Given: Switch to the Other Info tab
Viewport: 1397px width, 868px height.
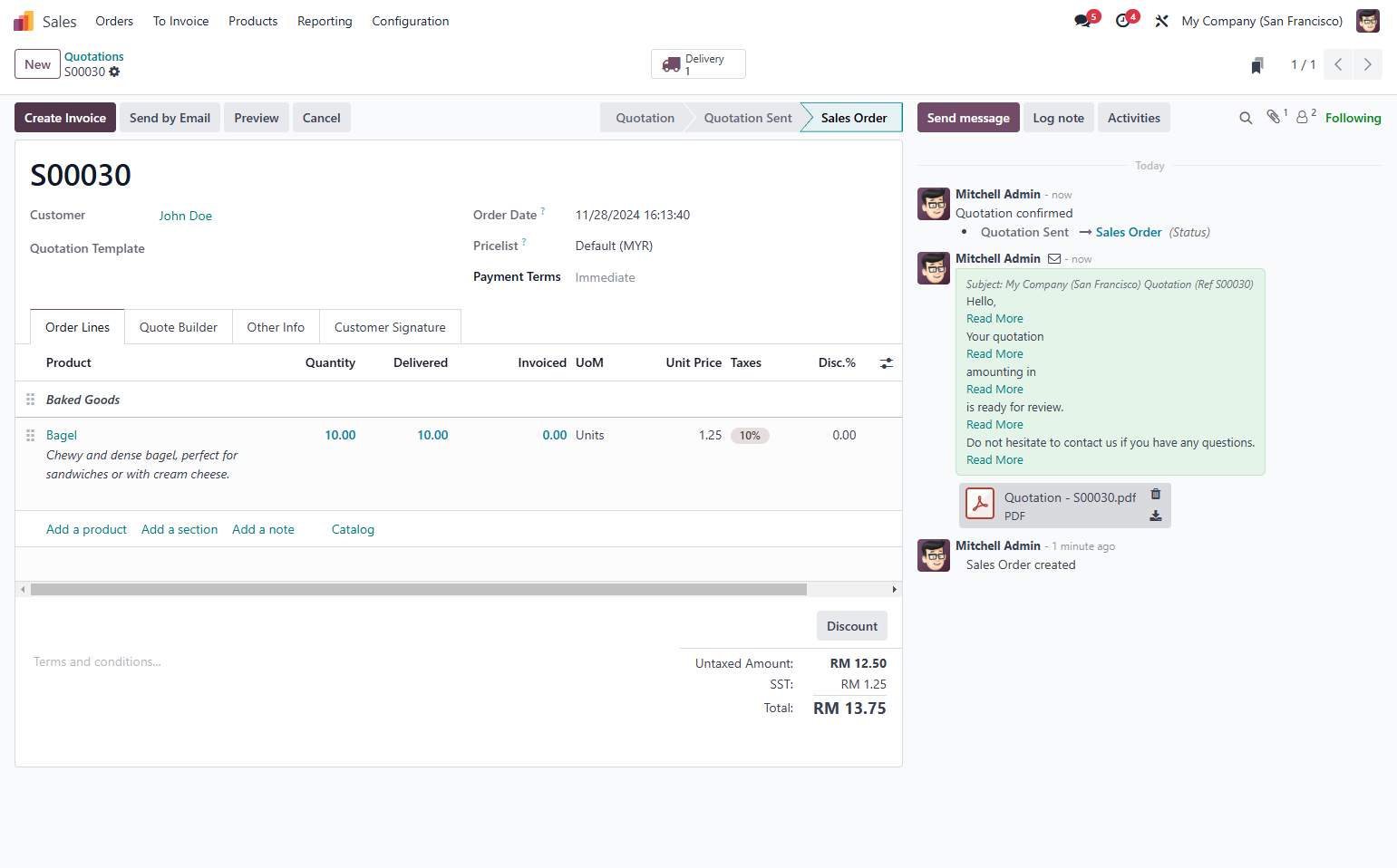Looking at the screenshot, I should [x=276, y=327].
